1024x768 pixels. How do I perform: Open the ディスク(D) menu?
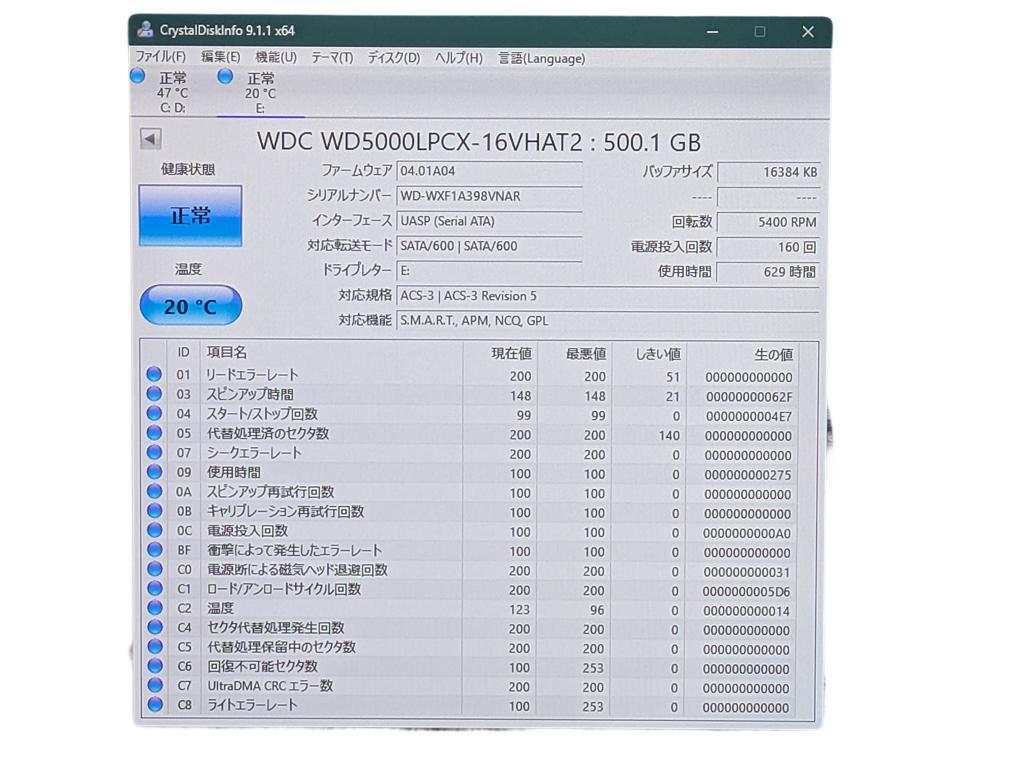[393, 57]
